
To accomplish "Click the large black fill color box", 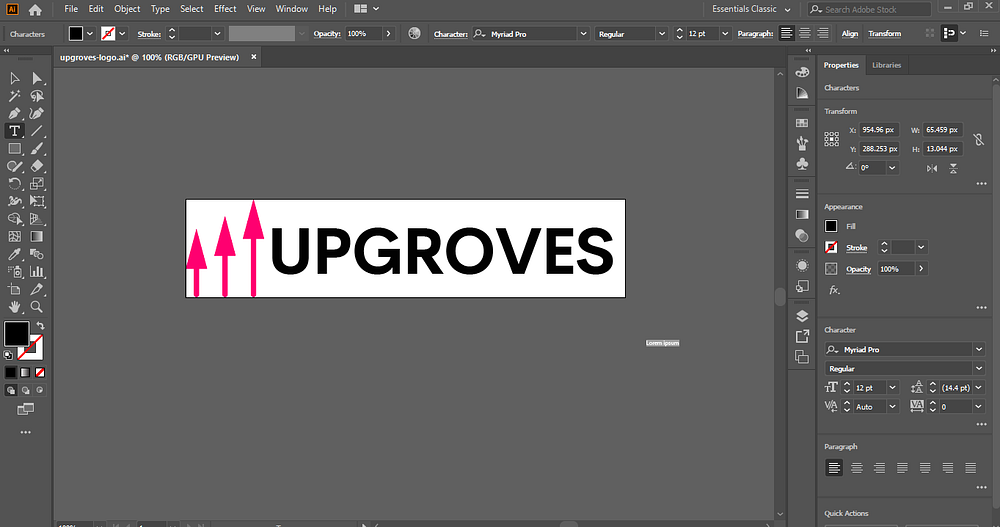I will 17,333.
